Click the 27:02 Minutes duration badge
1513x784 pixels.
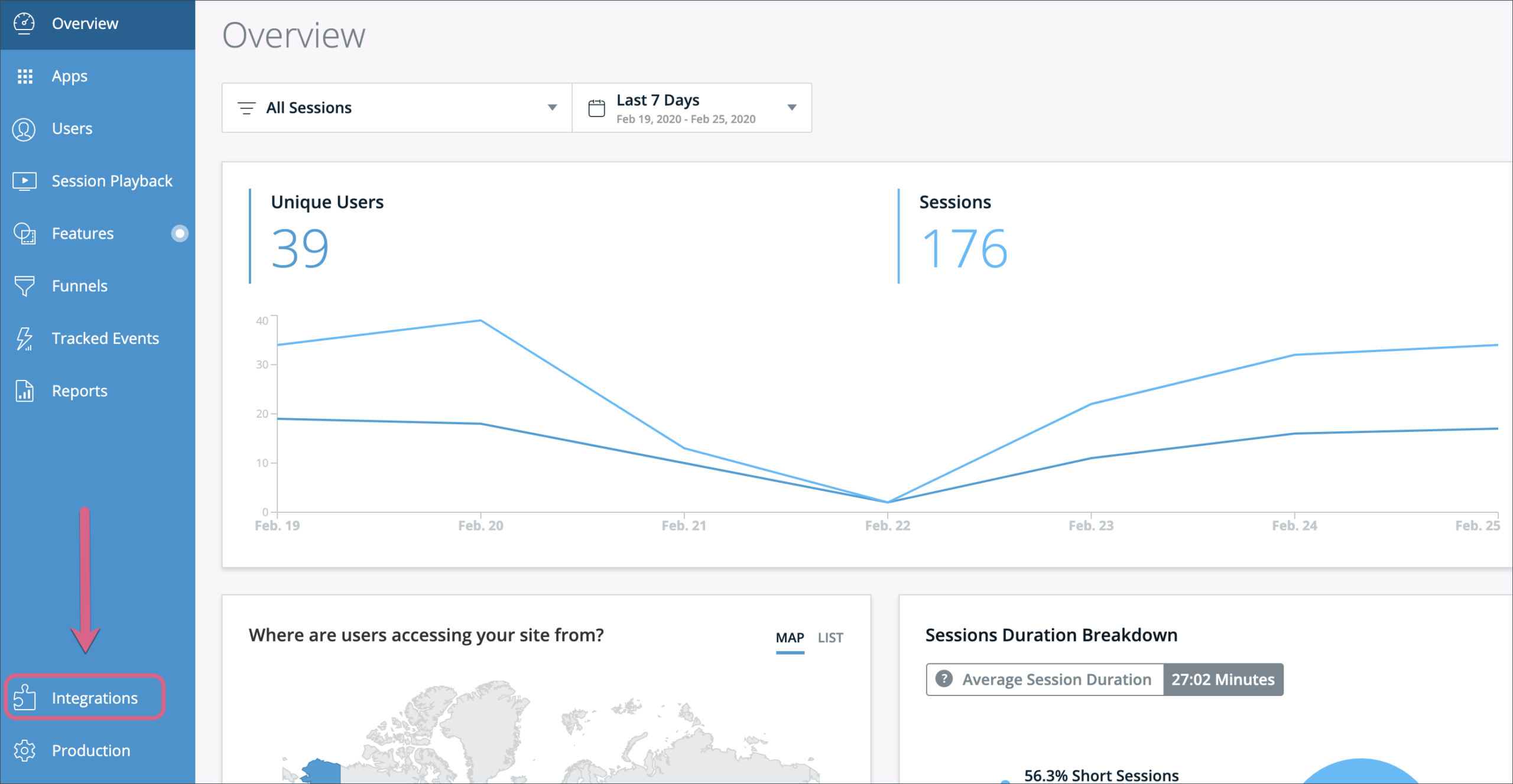(x=1223, y=679)
